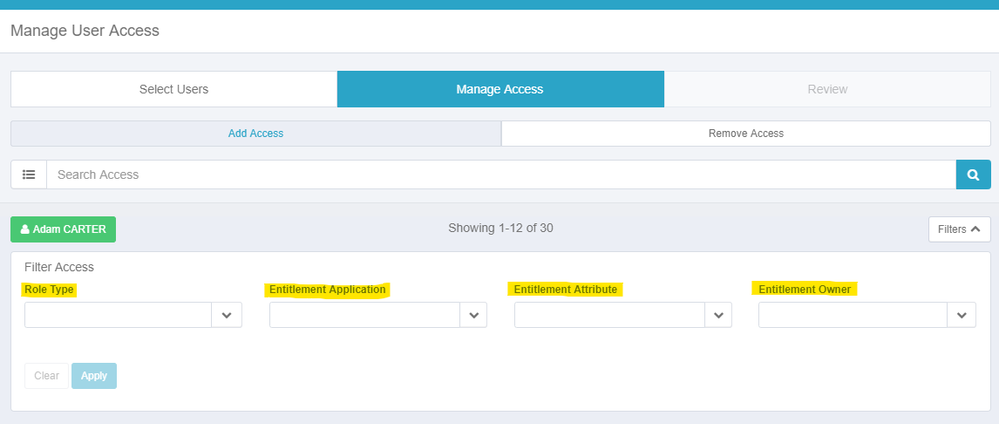Image resolution: width=999 pixels, height=424 pixels.
Task: Go back to the Select Users step
Action: [x=174, y=89]
